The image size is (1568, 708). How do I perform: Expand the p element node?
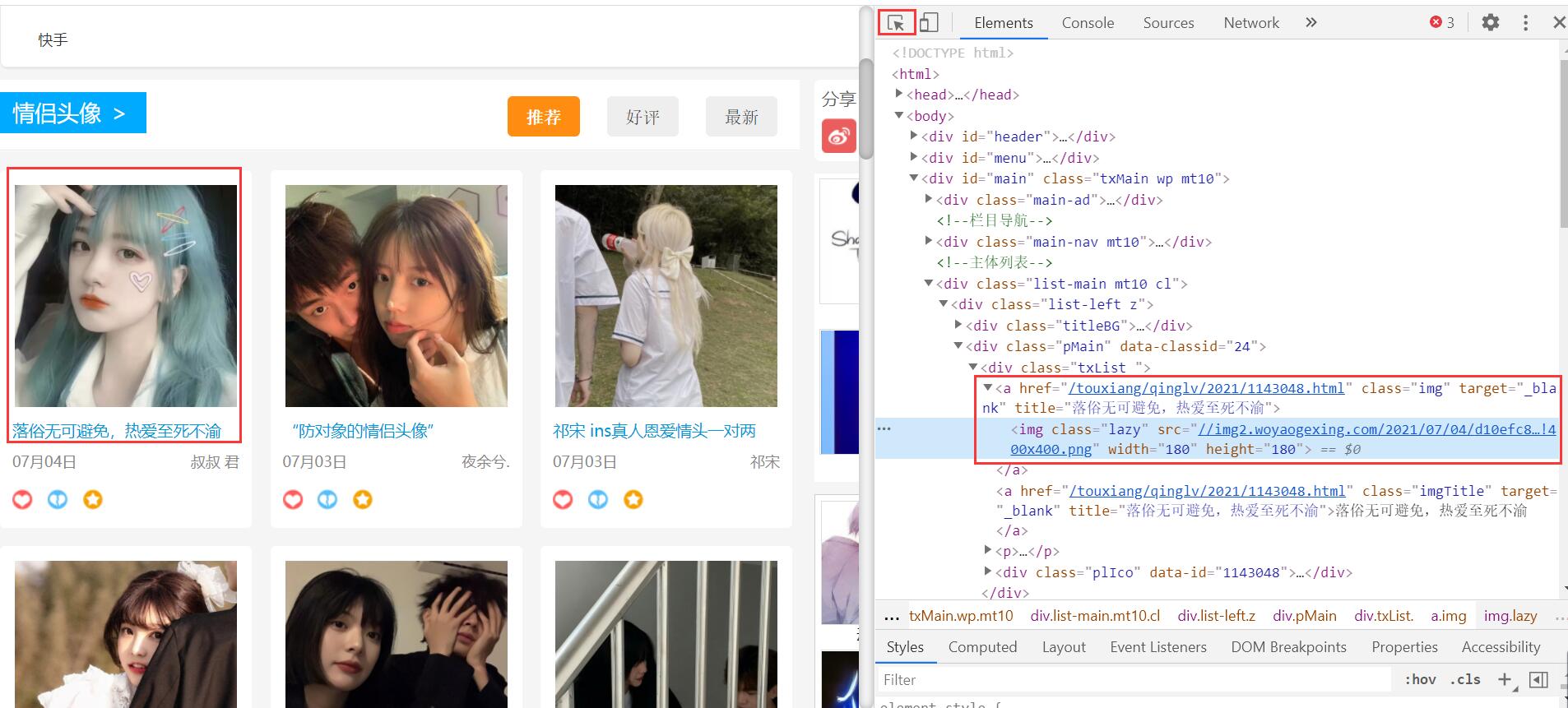point(988,550)
